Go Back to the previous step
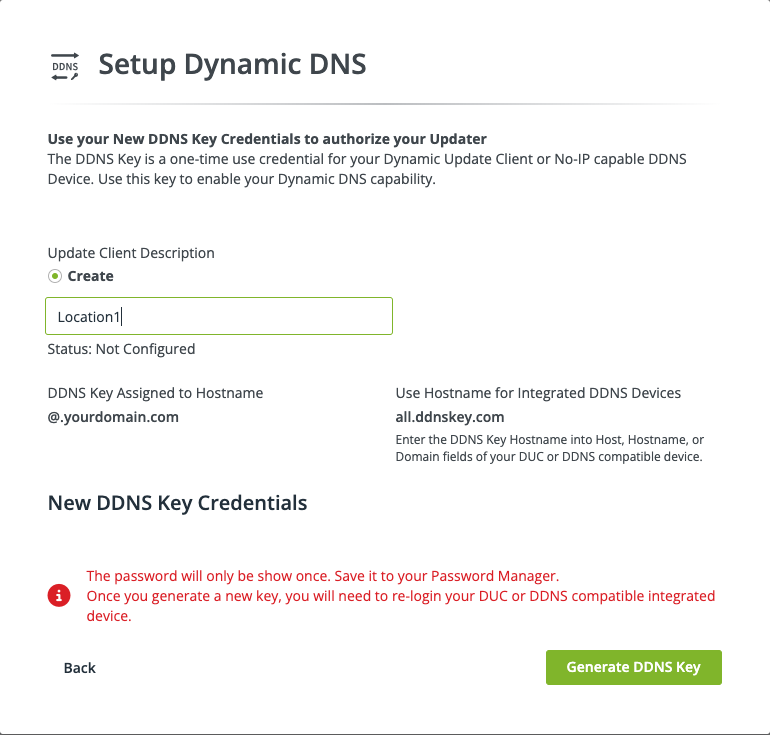Image resolution: width=770 pixels, height=735 pixels. 80,668
